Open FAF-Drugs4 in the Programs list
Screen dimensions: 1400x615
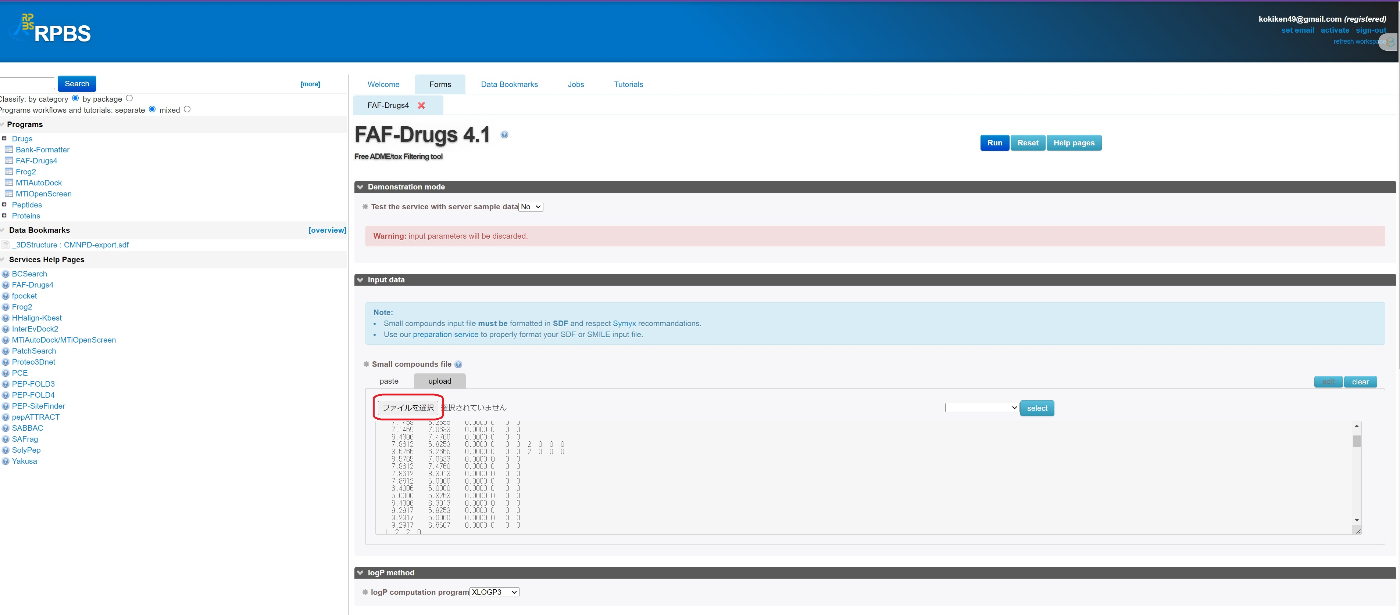pyautogui.click(x=36, y=161)
